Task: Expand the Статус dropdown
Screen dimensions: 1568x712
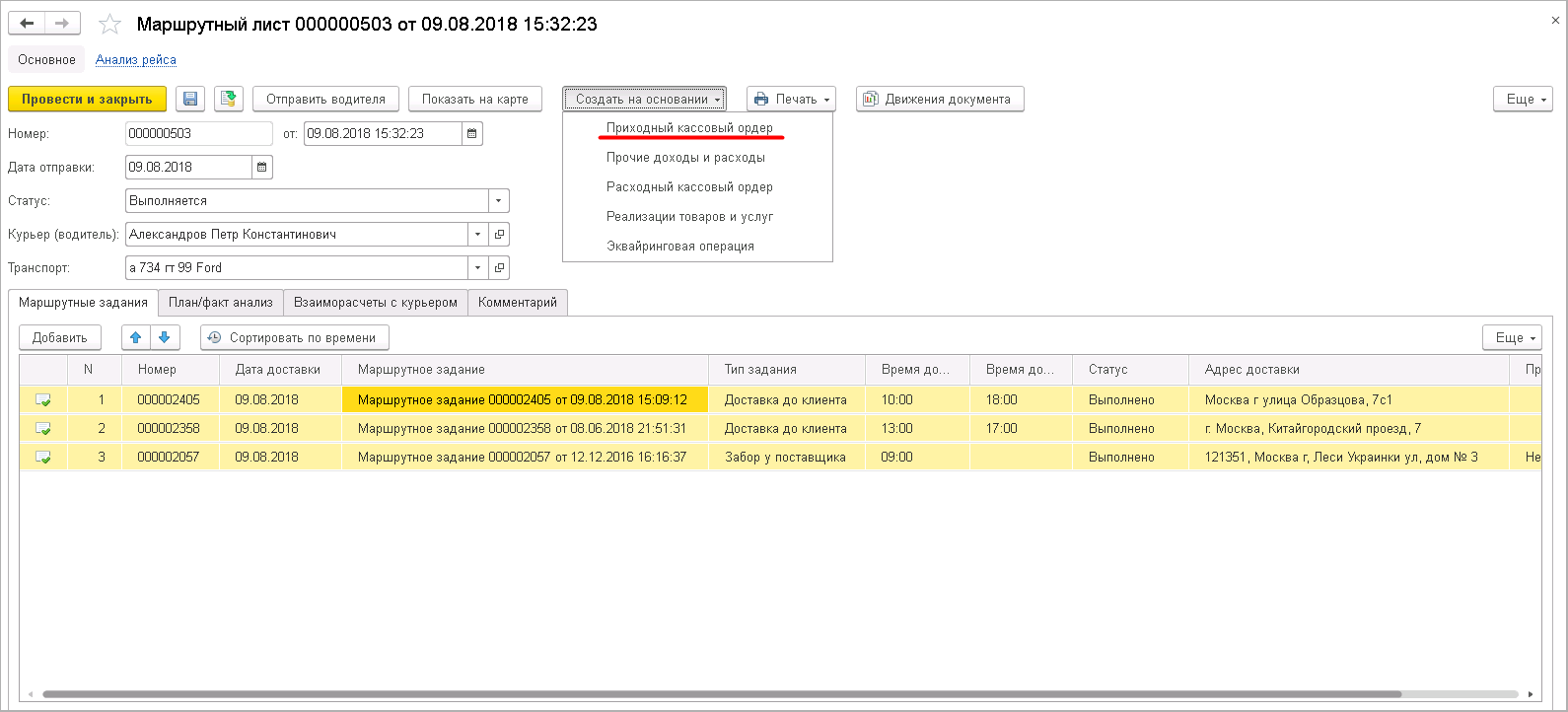Action: coord(499,200)
